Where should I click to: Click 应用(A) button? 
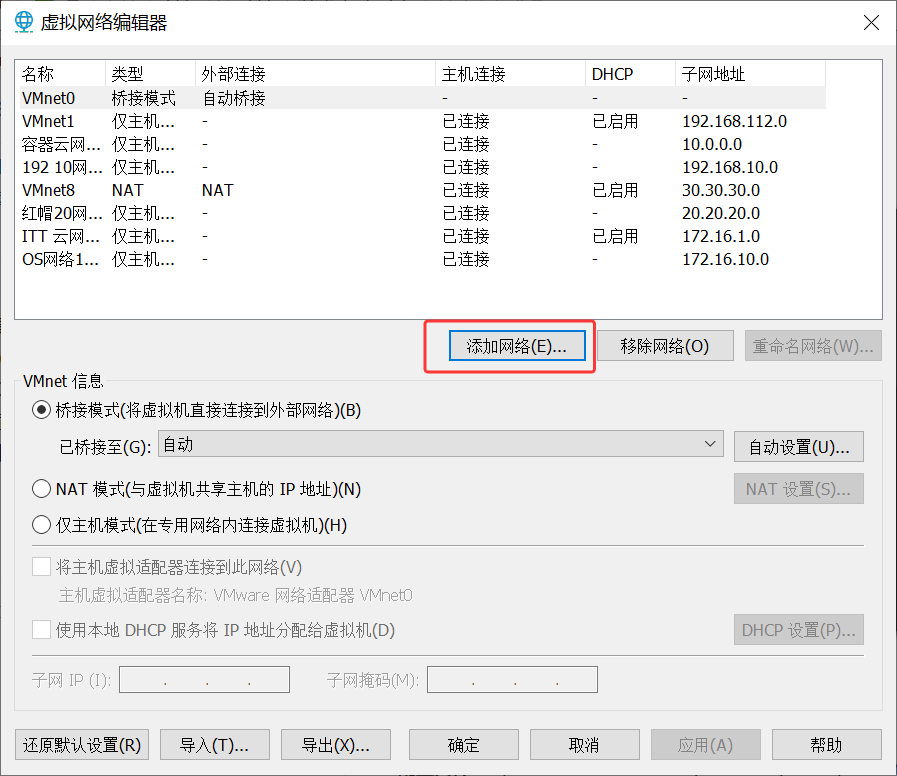click(706, 745)
